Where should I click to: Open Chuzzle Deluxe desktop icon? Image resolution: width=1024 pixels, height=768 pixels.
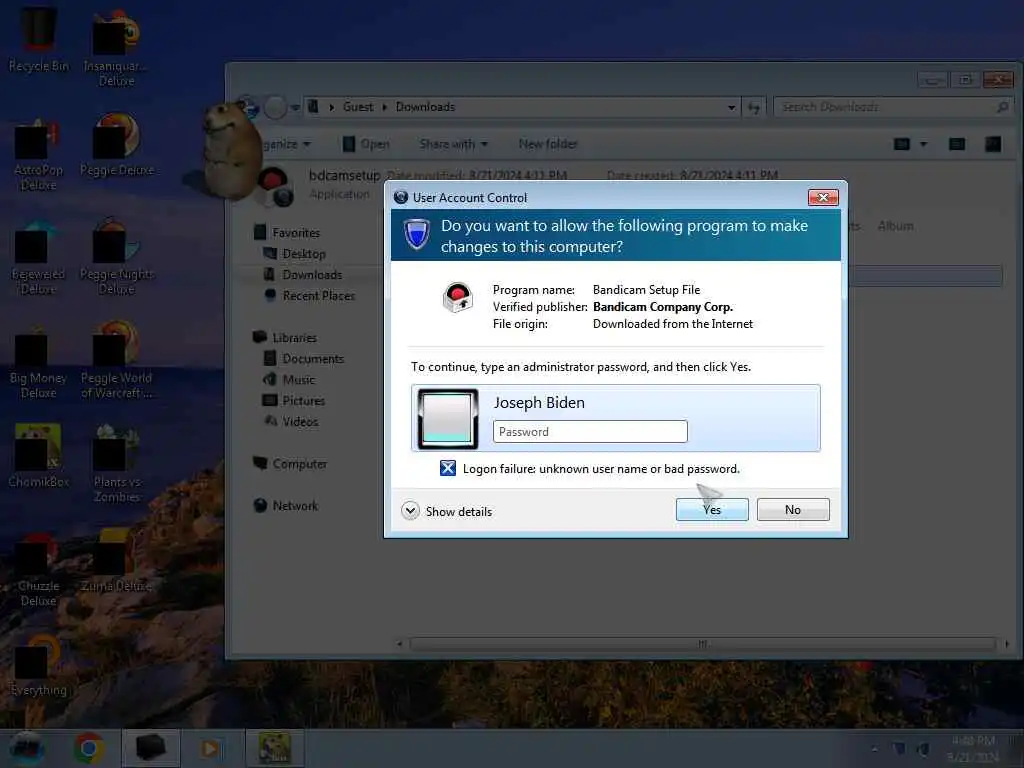click(39, 571)
